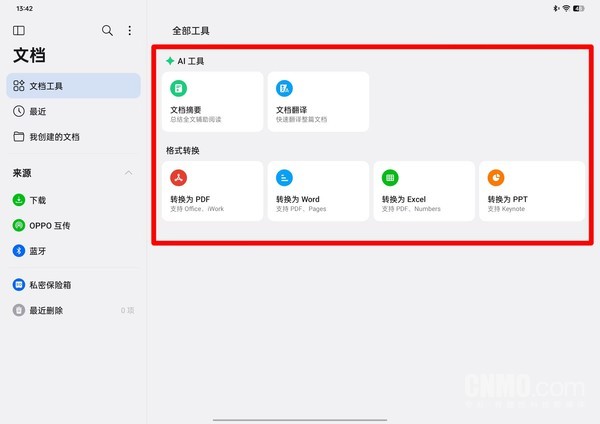This screenshot has width=600, height=424.
Task: Click the red 转换为 PDF icon
Action: click(178, 178)
